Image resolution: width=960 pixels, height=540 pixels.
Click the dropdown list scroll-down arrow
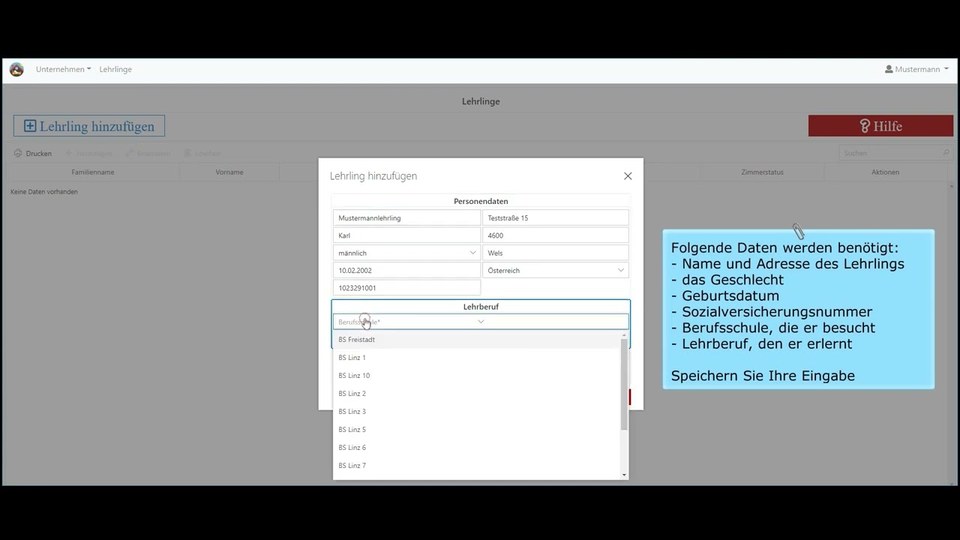[x=624, y=474]
